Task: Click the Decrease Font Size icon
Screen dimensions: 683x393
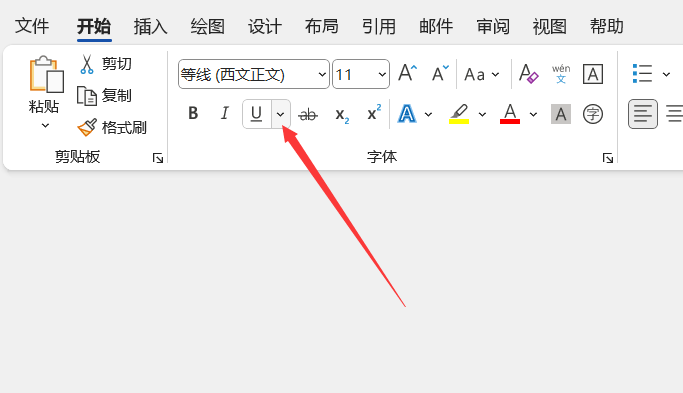Action: coord(440,74)
